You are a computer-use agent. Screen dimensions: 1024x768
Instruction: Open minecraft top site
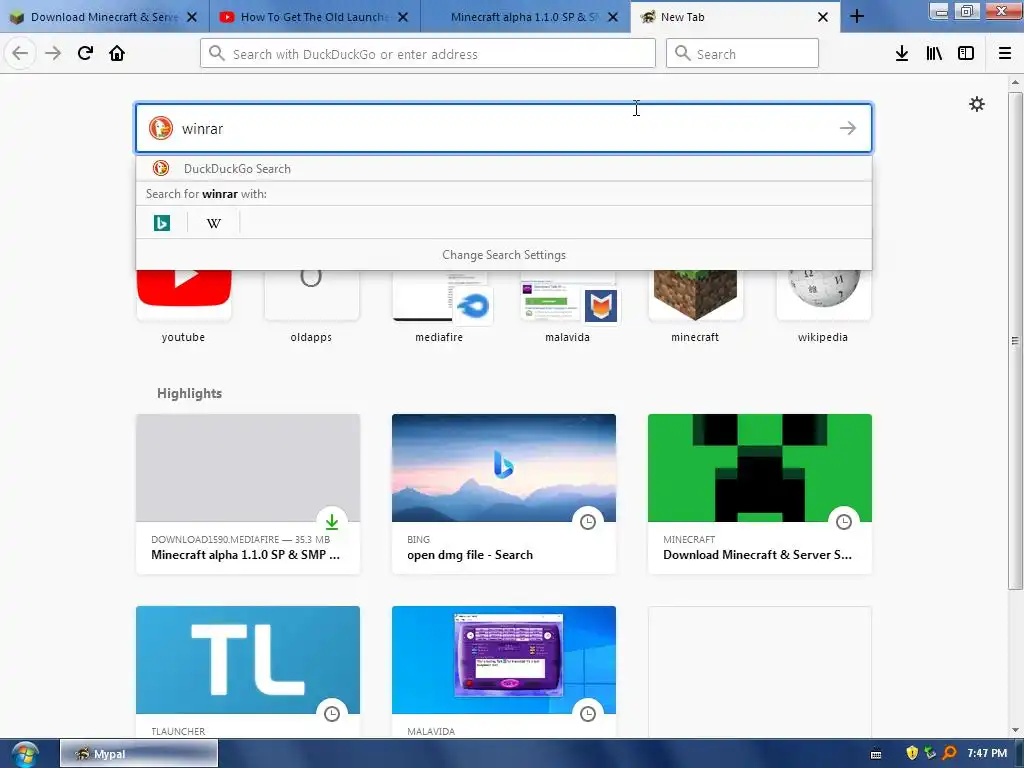pos(695,306)
